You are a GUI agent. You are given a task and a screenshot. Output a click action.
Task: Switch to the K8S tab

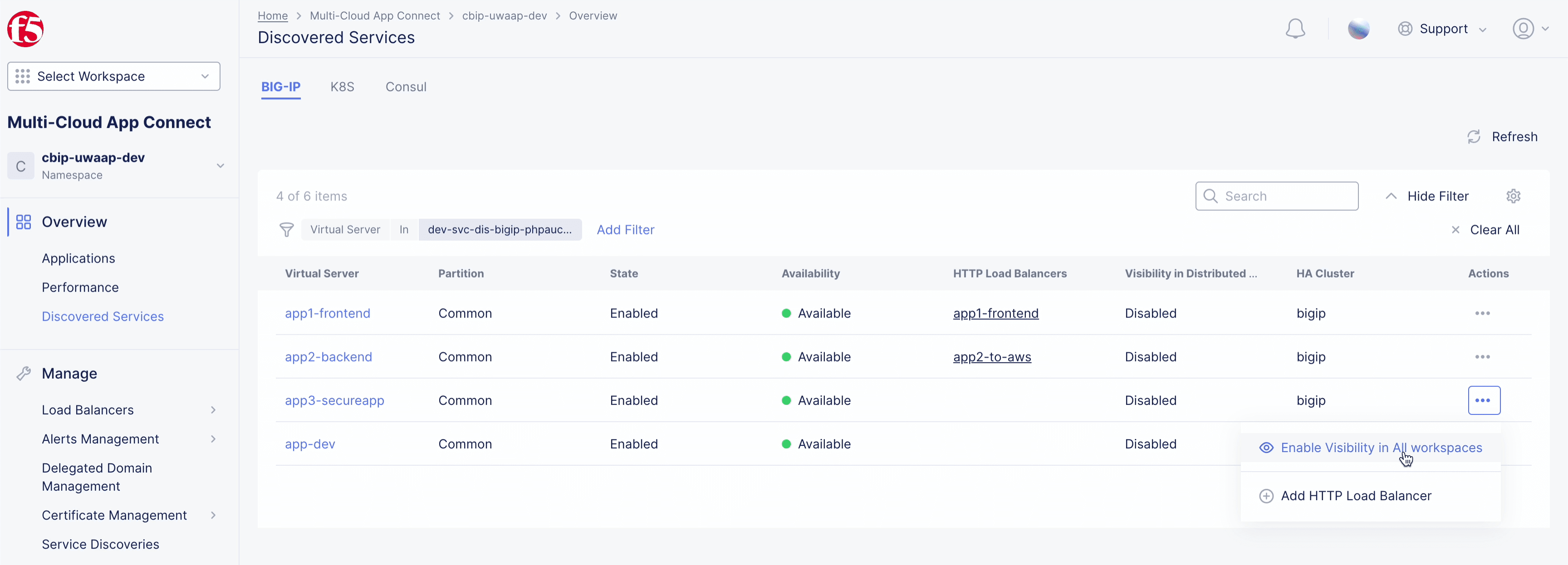342,87
